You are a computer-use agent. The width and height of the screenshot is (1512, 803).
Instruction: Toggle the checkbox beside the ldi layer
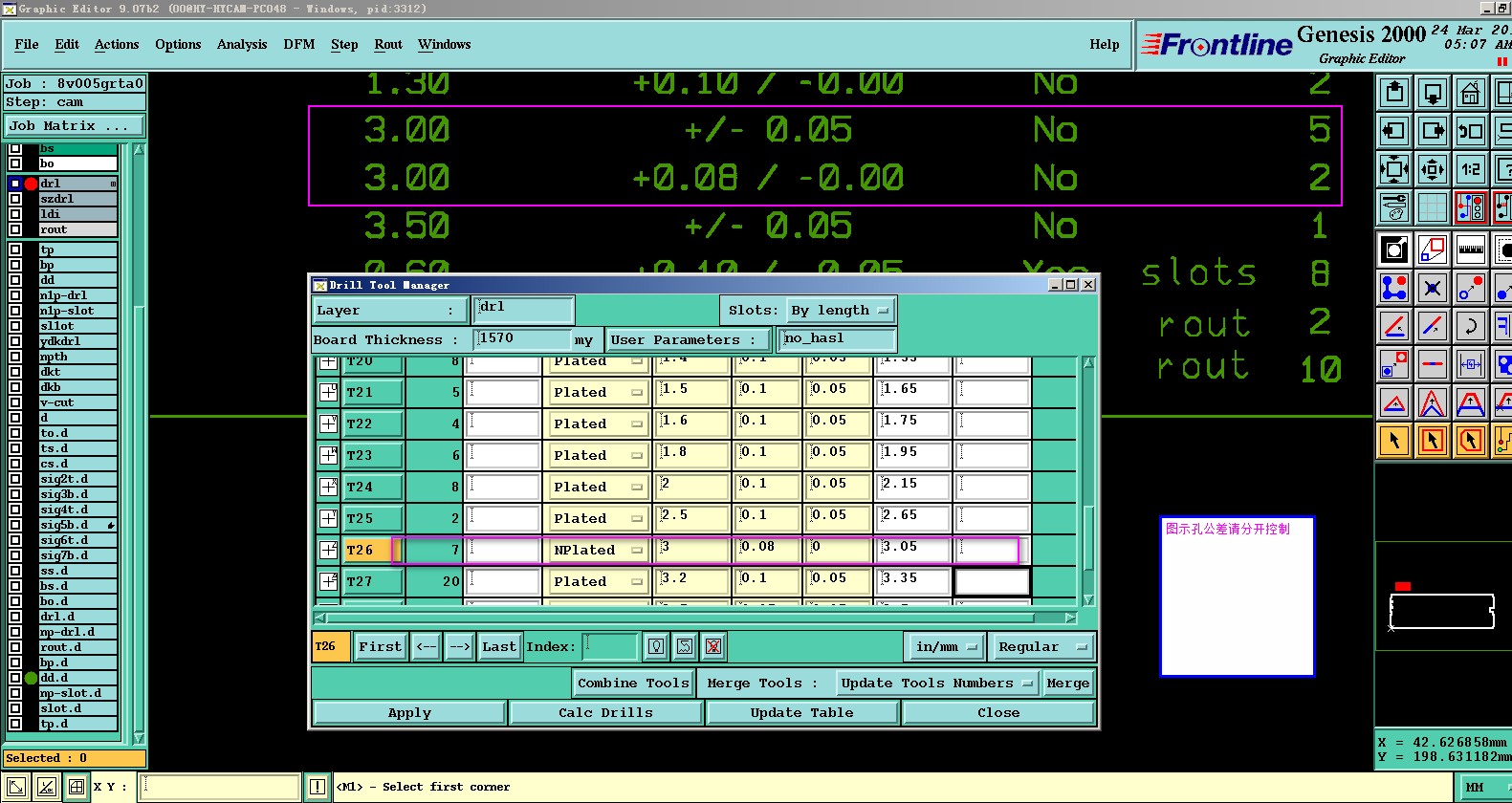point(15,214)
